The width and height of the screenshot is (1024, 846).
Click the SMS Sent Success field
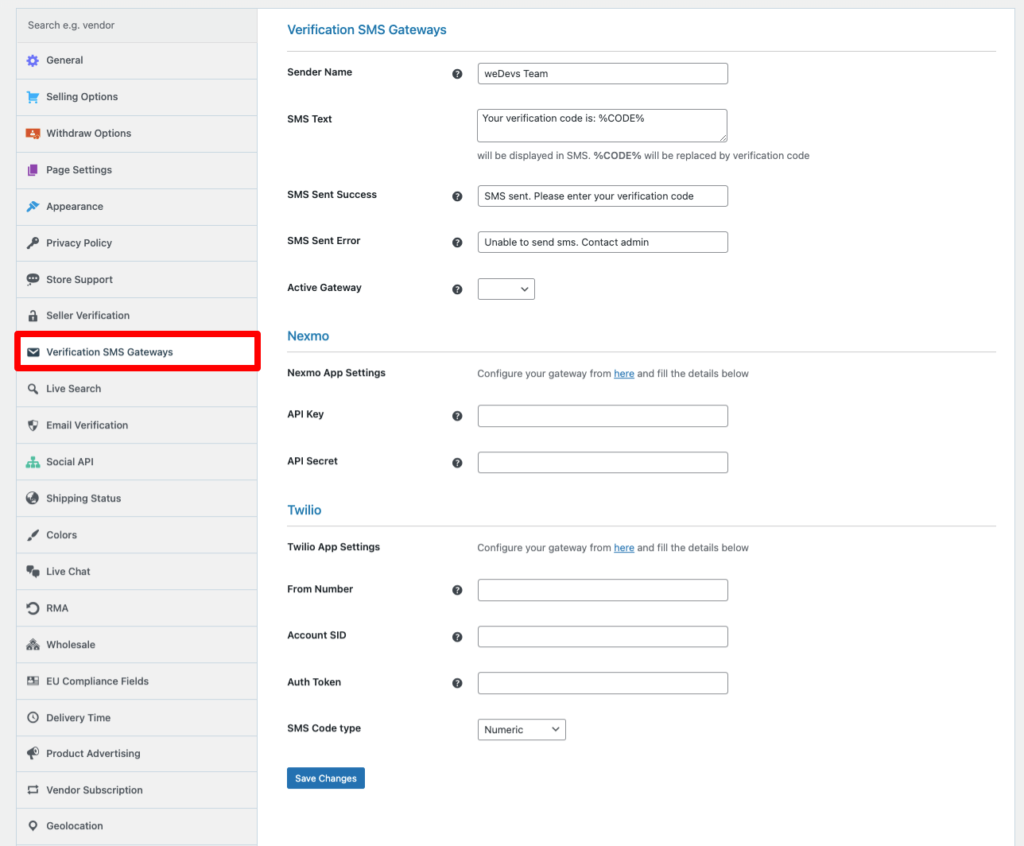[x=602, y=196]
